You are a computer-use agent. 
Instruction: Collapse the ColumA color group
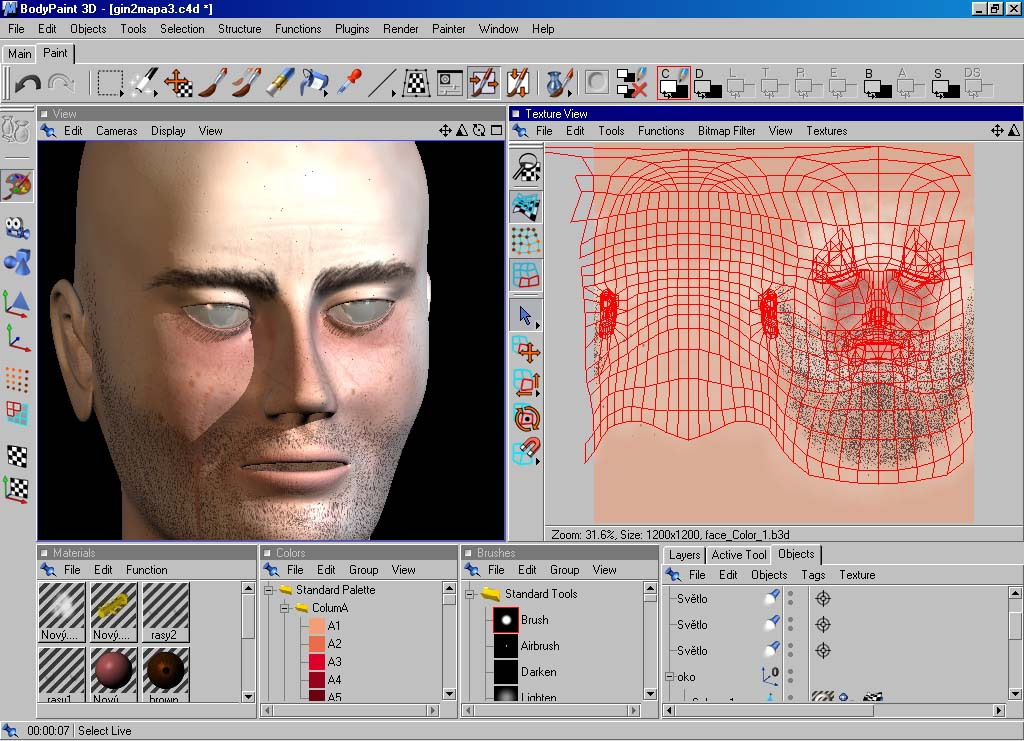pyautogui.click(x=285, y=608)
